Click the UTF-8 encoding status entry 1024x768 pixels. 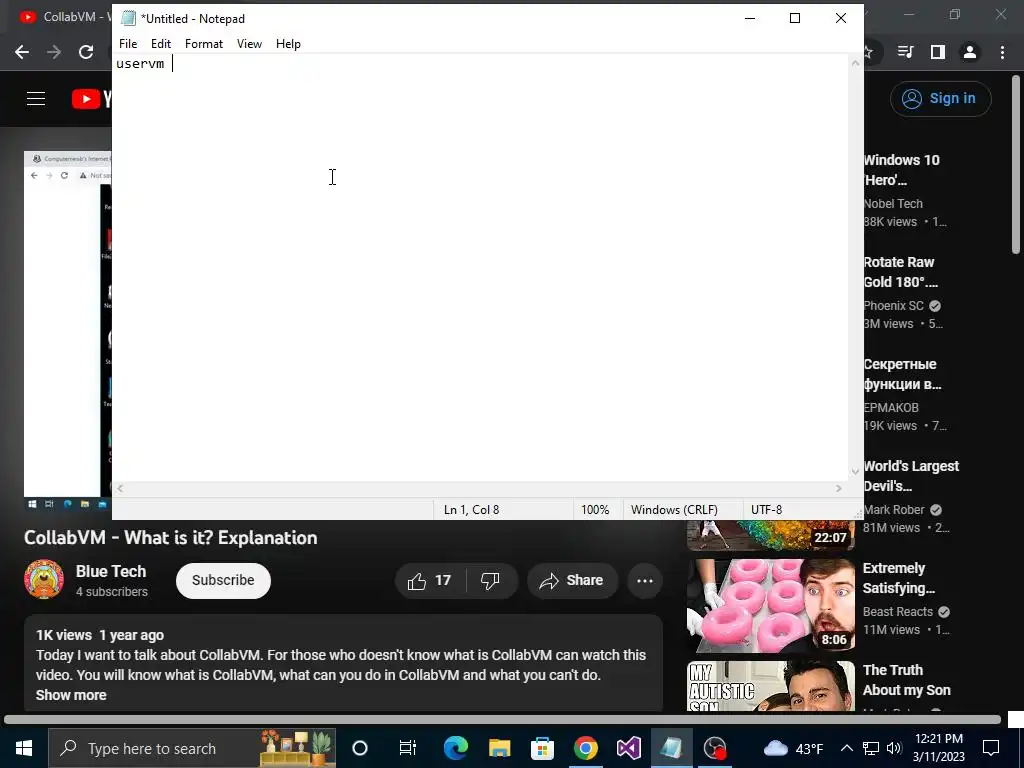(767, 510)
